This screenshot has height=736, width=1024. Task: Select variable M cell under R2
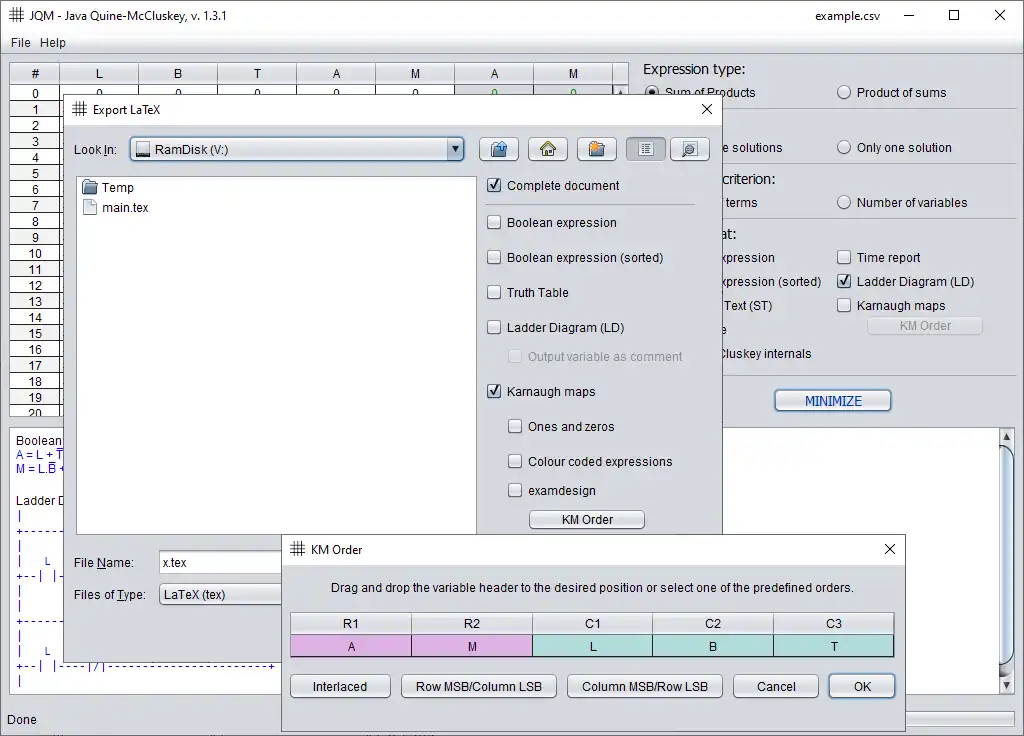click(x=472, y=647)
